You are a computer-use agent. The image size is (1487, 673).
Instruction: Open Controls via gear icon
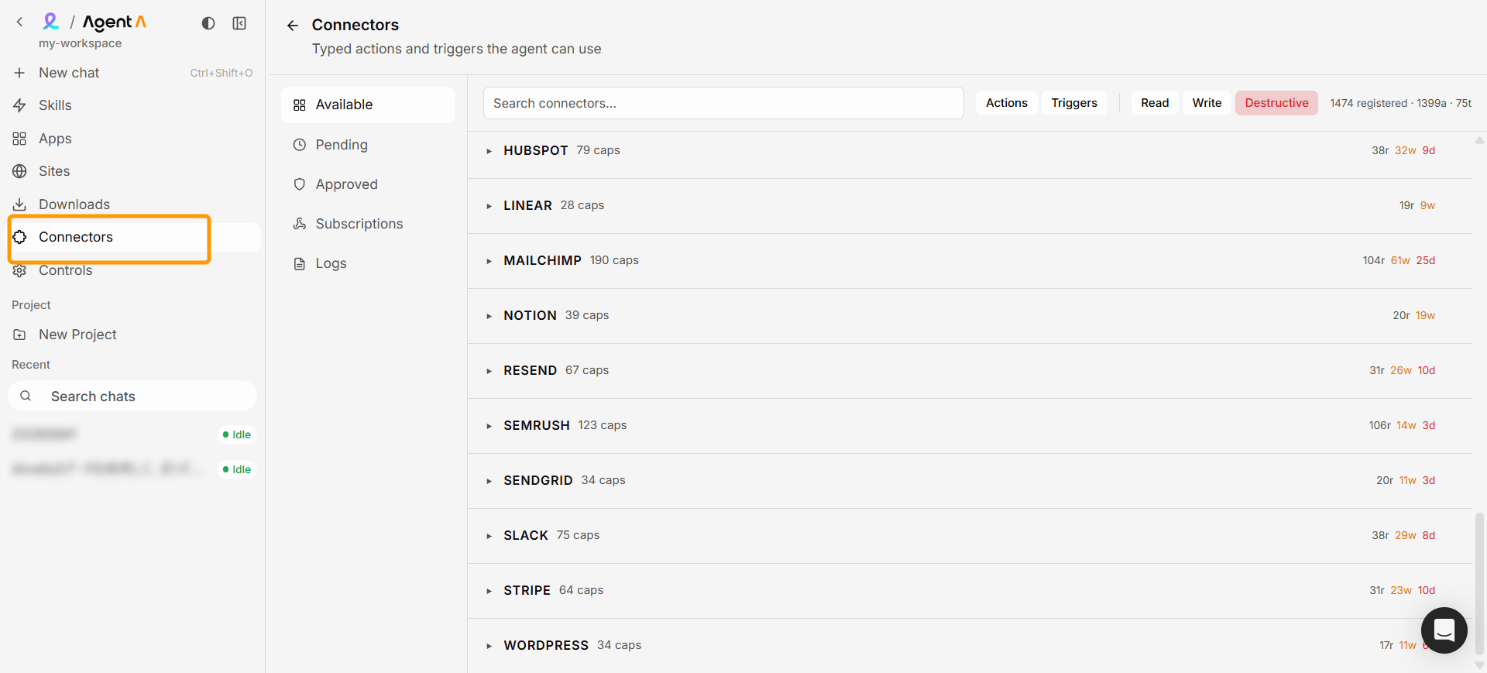pos(19,271)
